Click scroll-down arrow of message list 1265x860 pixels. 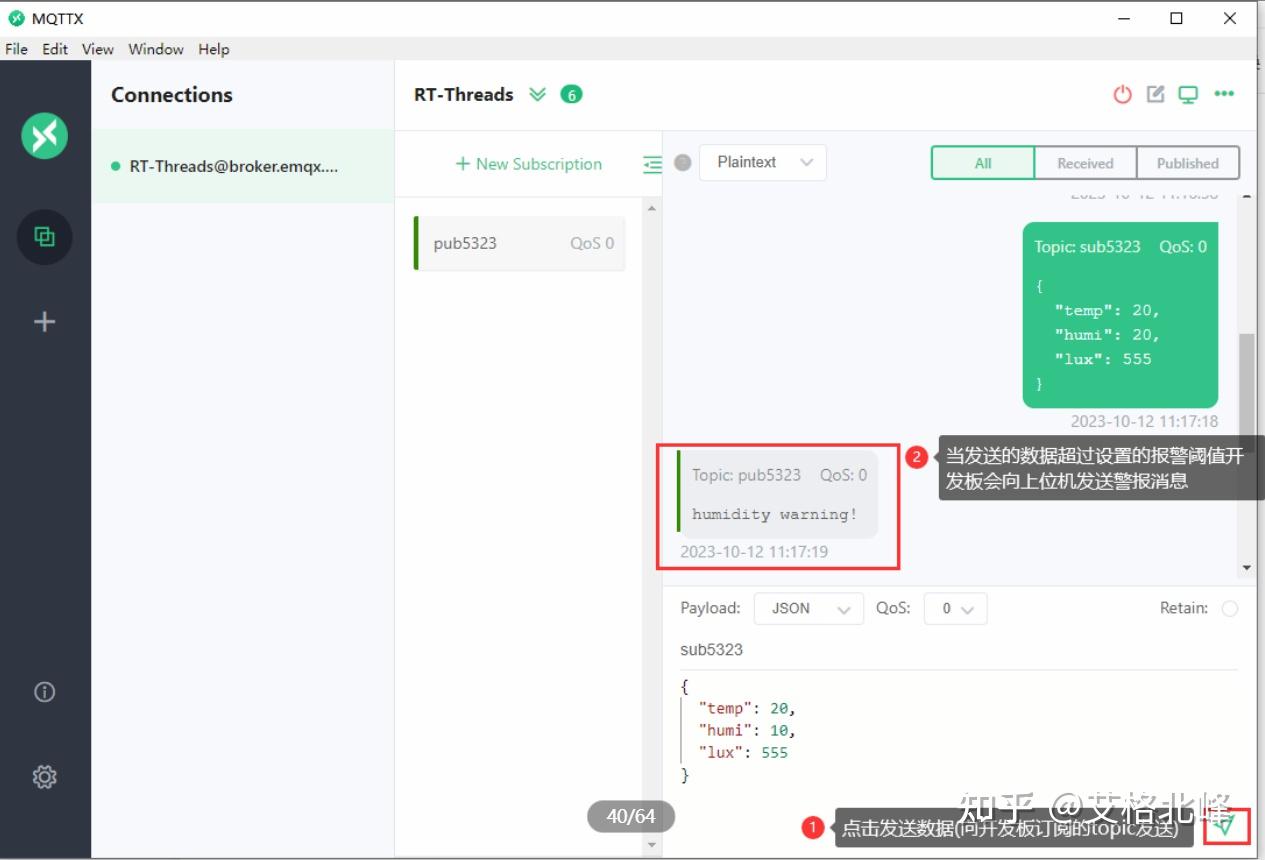coord(1246,568)
